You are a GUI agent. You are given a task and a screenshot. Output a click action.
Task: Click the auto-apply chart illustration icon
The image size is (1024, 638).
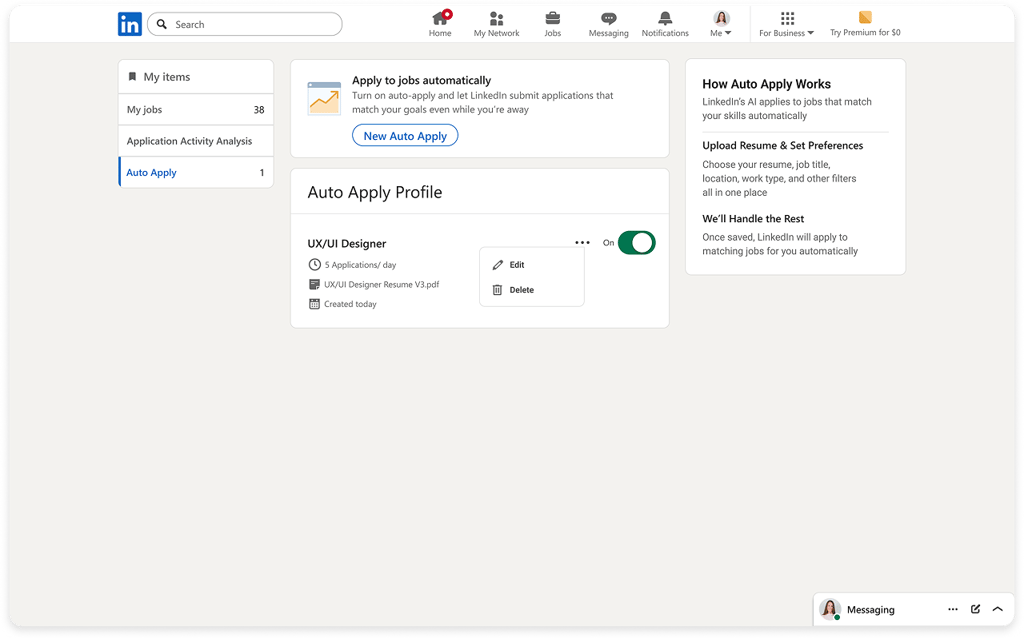[324, 99]
